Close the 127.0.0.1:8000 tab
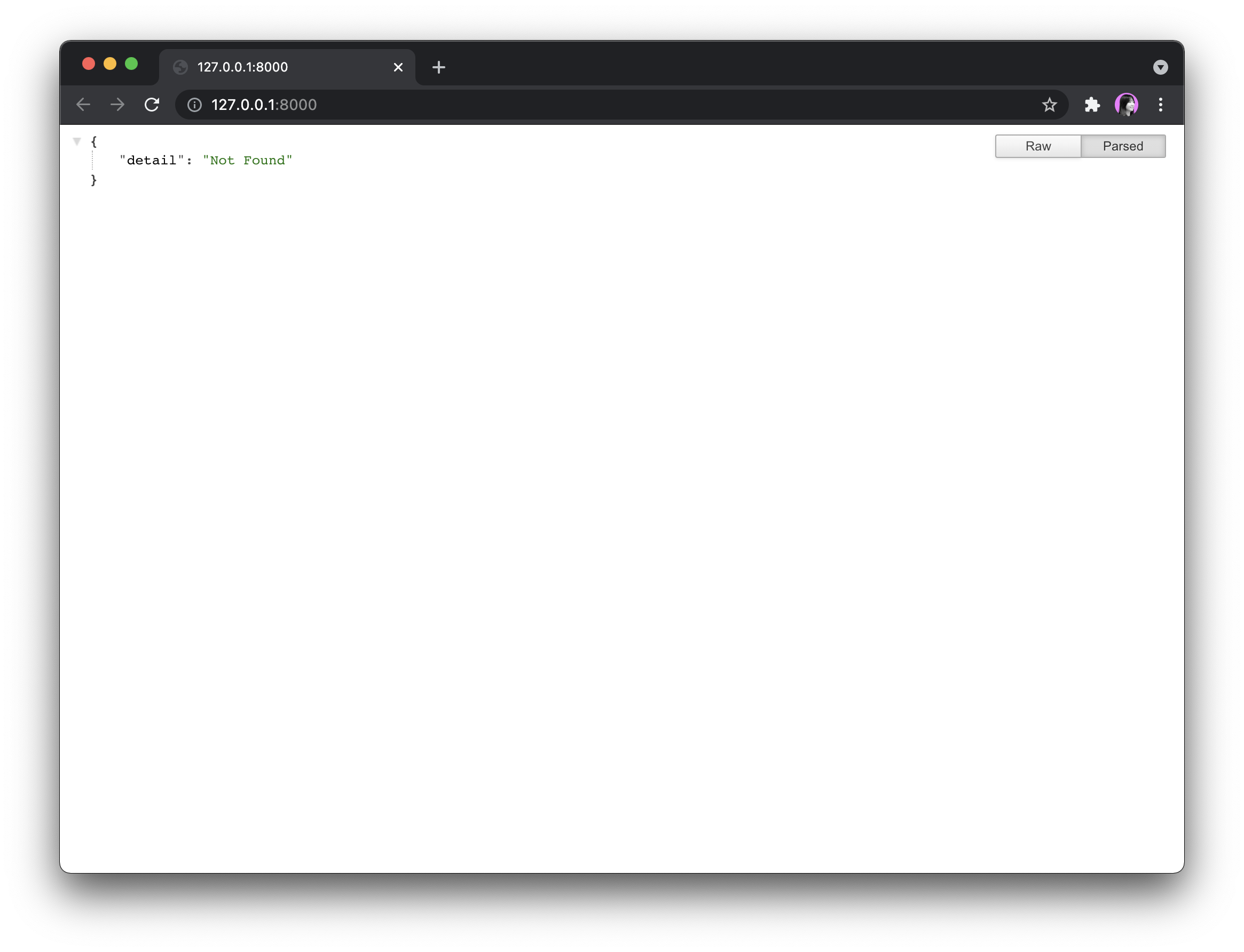Image resolution: width=1244 pixels, height=952 pixels. pyautogui.click(x=398, y=67)
